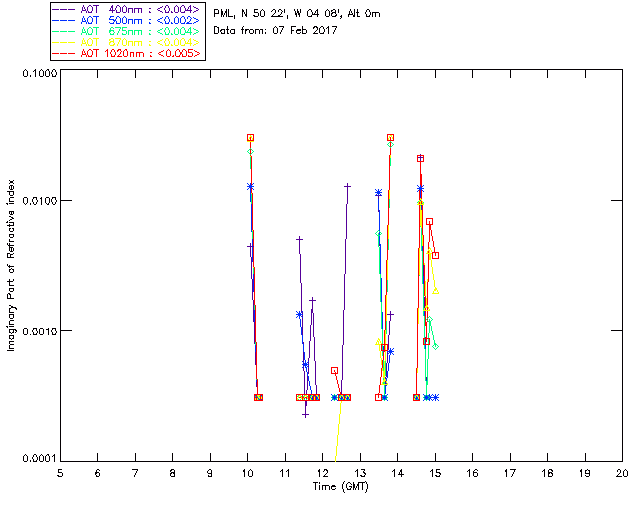Click the station text 'PML, N 50 22'
This screenshot has width=640, height=512.
(x=252, y=14)
